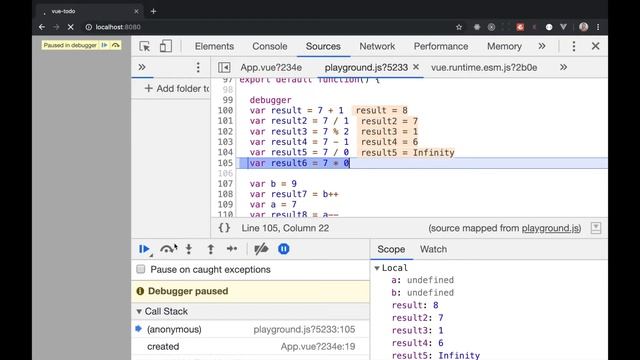Image resolution: width=640 pixels, height=360 pixels.
Task: Expand more navigator tabs chevron
Action: pyautogui.click(x=142, y=67)
